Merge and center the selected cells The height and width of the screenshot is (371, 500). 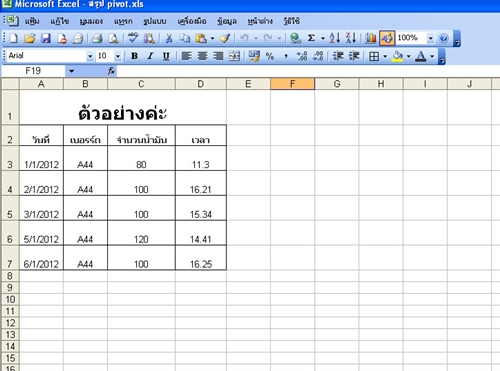234,56
